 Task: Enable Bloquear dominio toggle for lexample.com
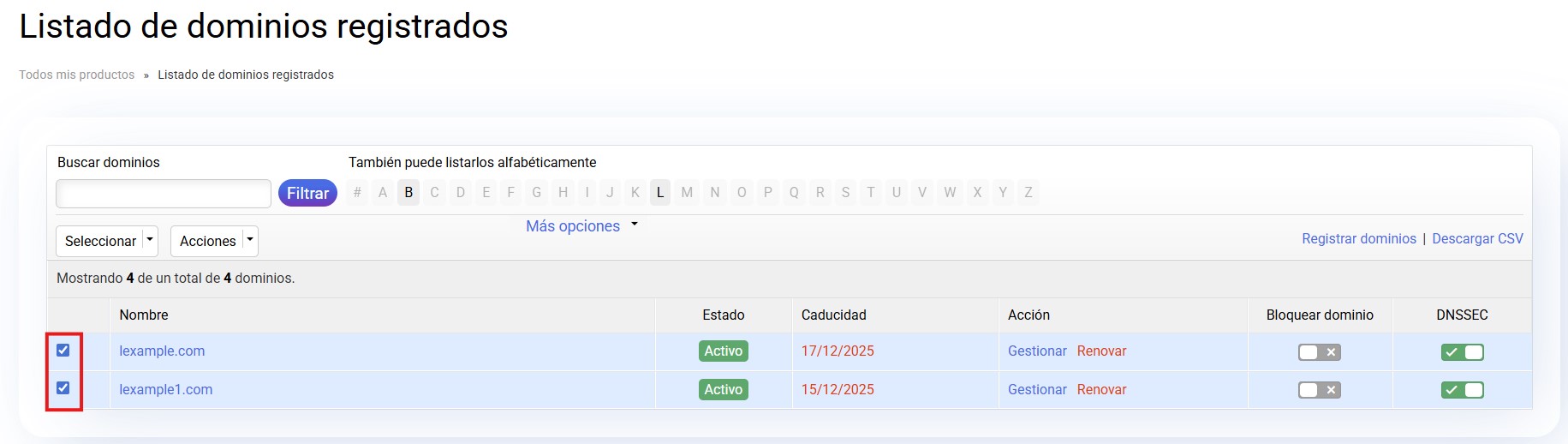1319,352
